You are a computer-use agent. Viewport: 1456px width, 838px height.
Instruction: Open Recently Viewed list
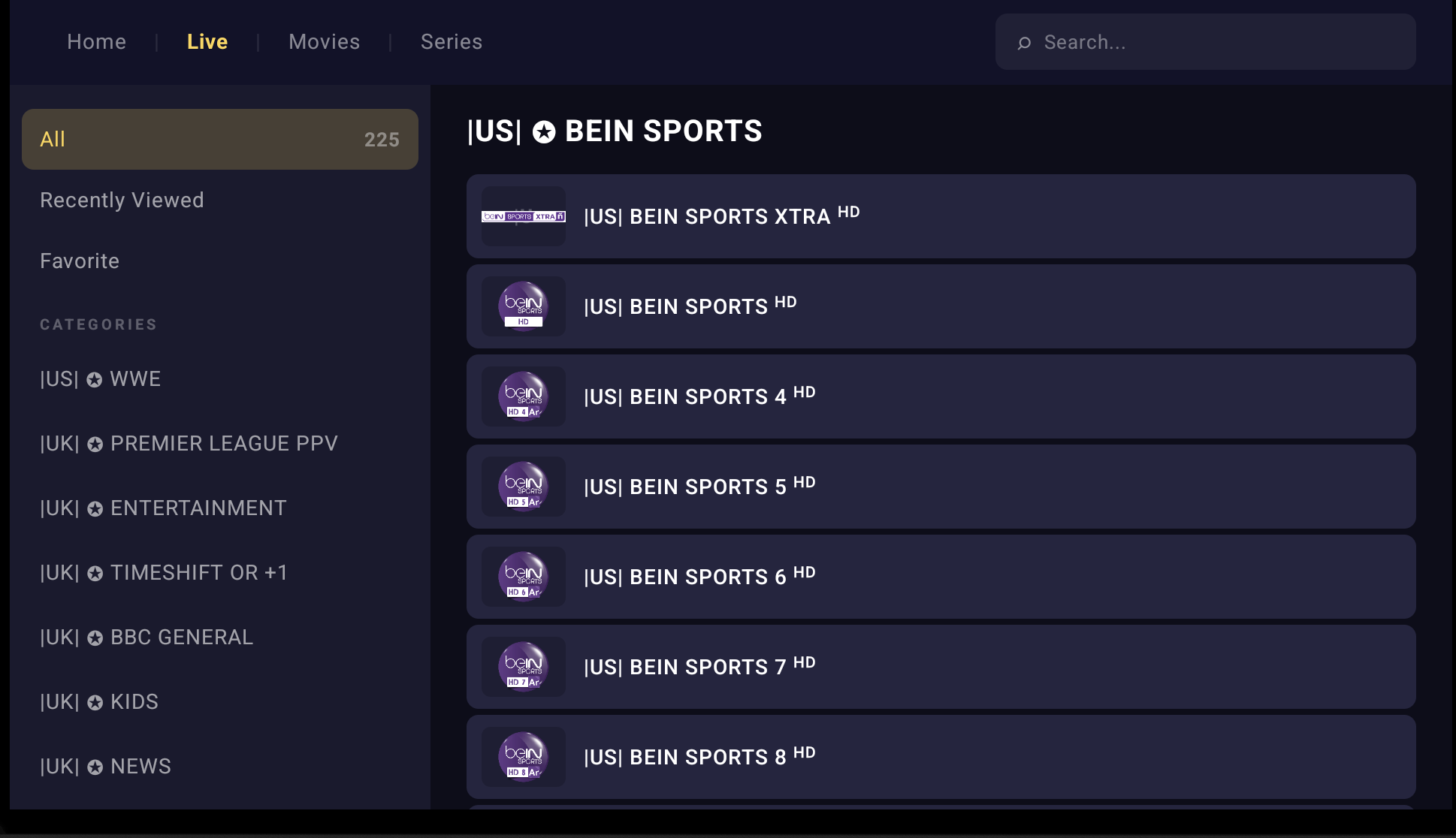pyautogui.click(x=122, y=200)
